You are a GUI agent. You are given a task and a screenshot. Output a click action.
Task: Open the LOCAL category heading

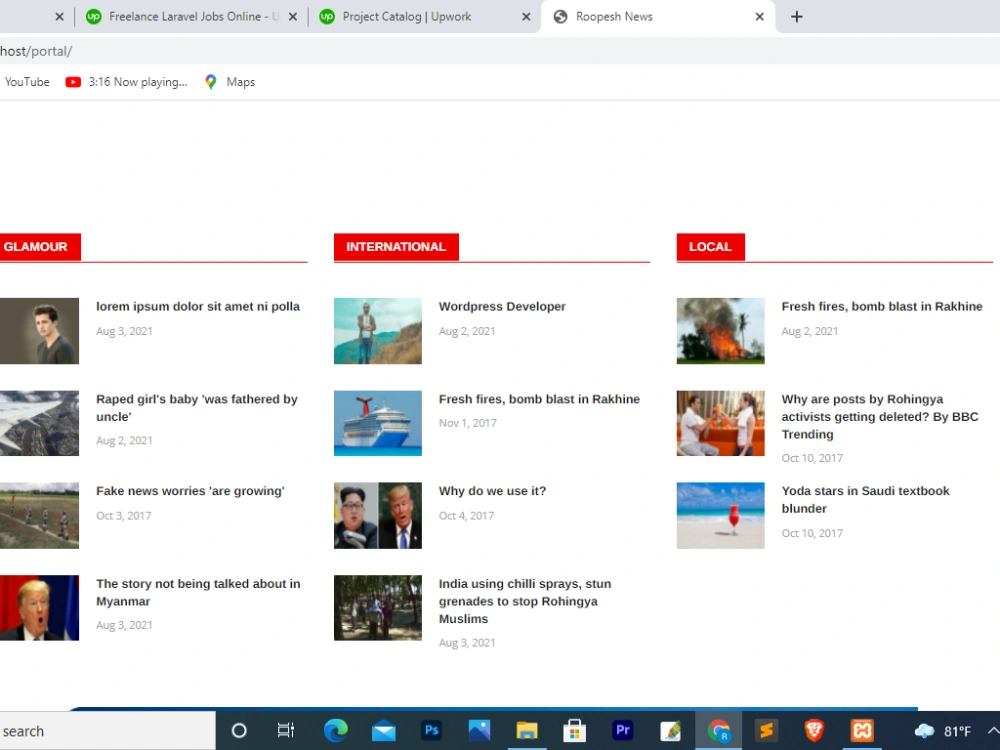click(x=710, y=247)
